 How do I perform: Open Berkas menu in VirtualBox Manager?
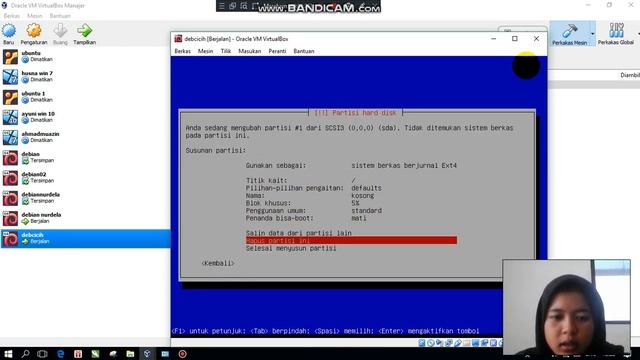11,16
